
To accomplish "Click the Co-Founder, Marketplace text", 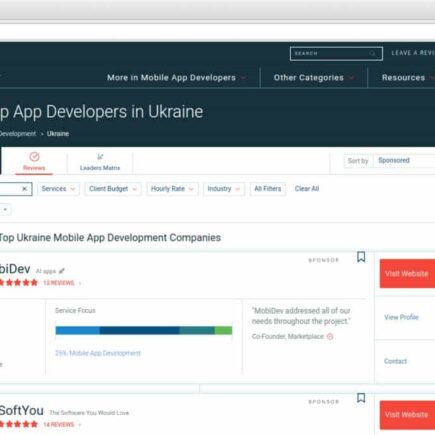I will click(x=288, y=337).
